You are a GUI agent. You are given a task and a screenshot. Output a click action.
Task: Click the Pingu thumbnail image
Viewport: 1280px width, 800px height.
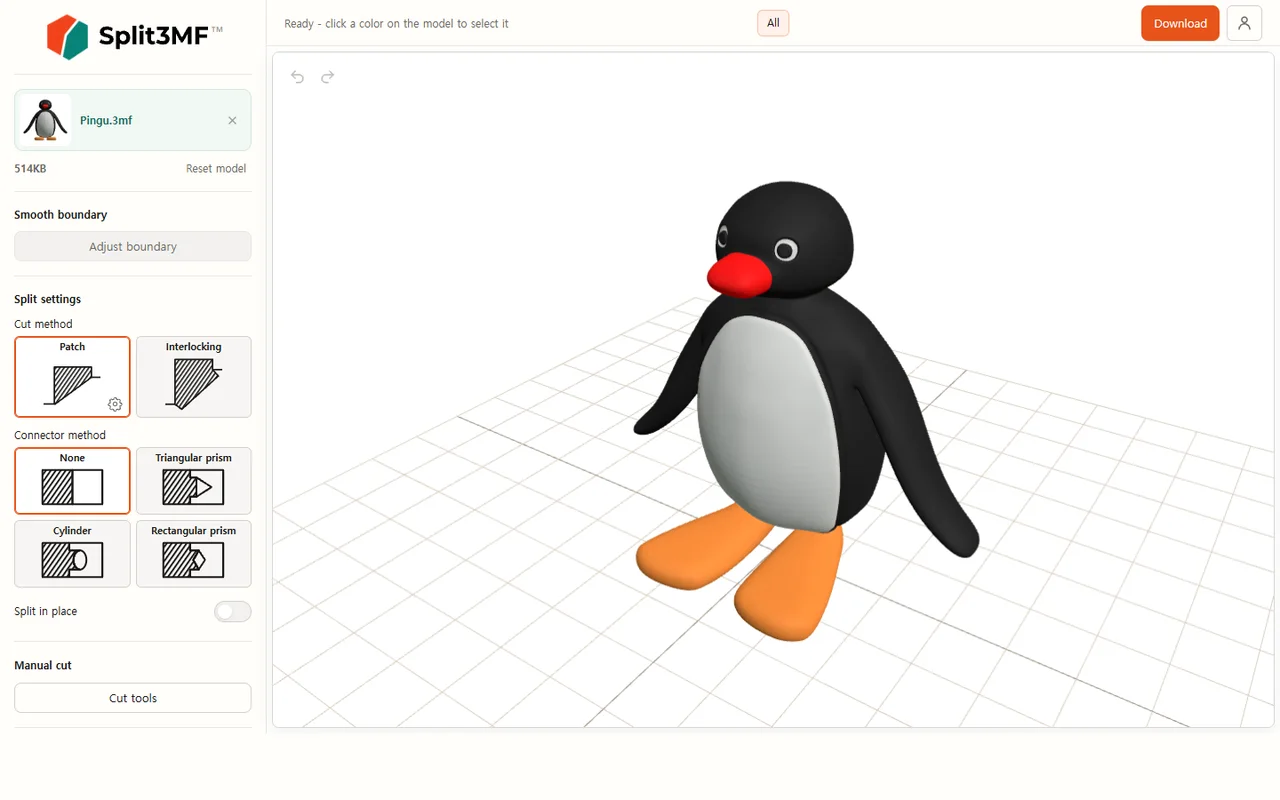(45, 120)
